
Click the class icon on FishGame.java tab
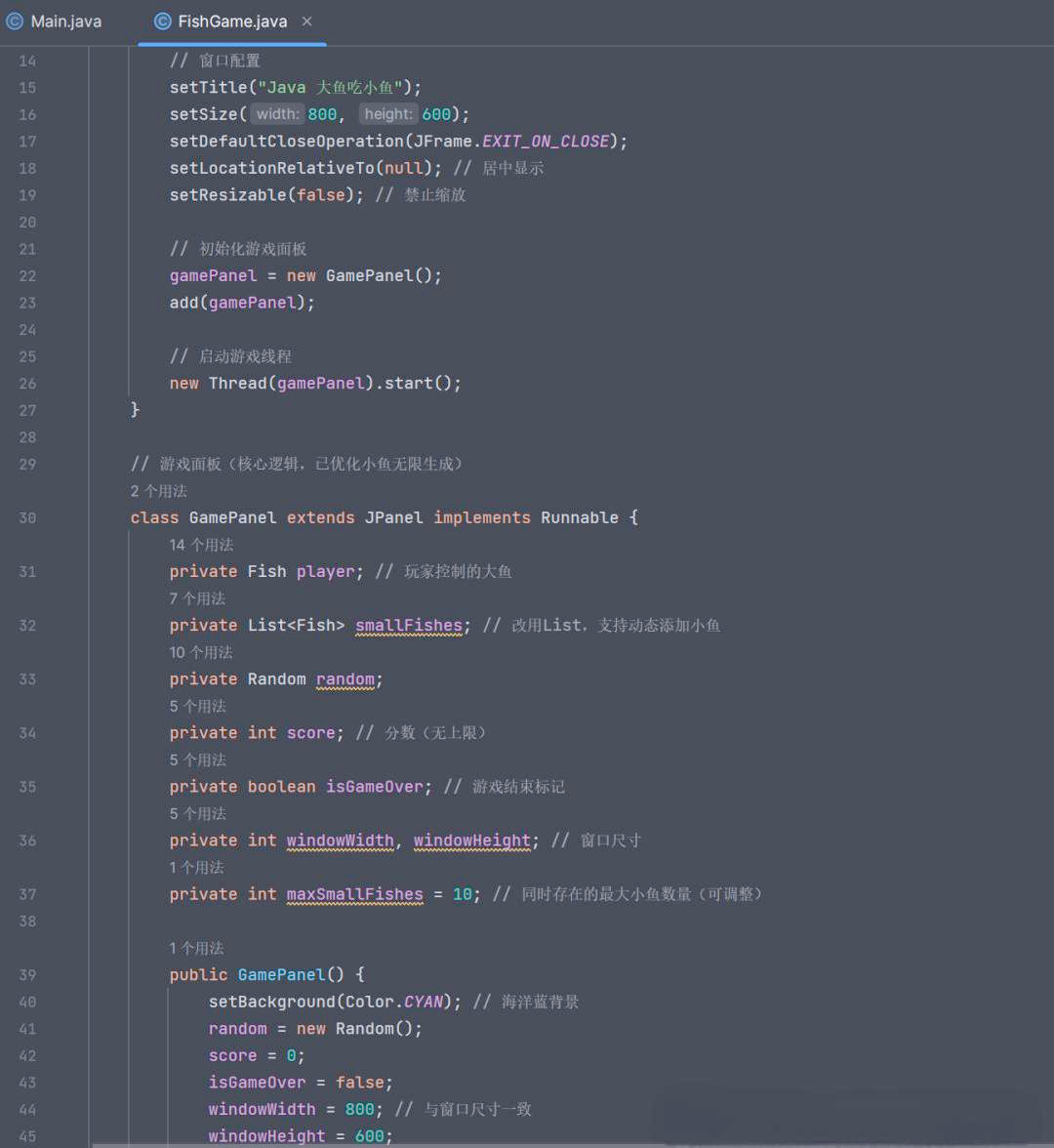pos(162,21)
